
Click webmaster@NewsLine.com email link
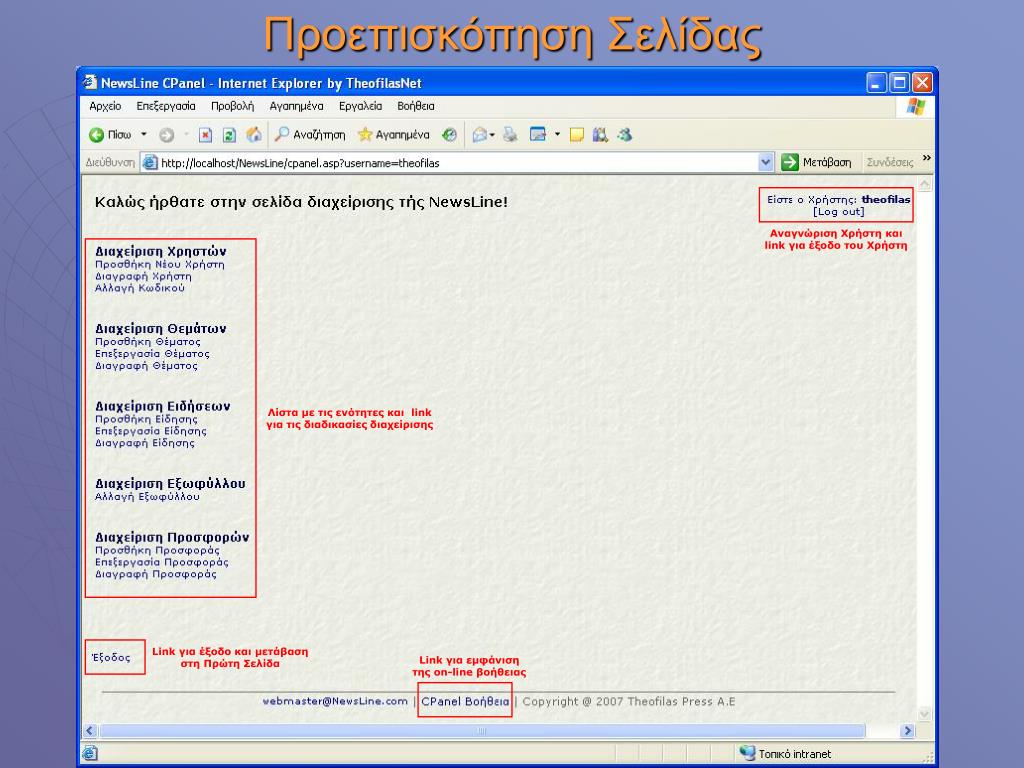point(335,701)
